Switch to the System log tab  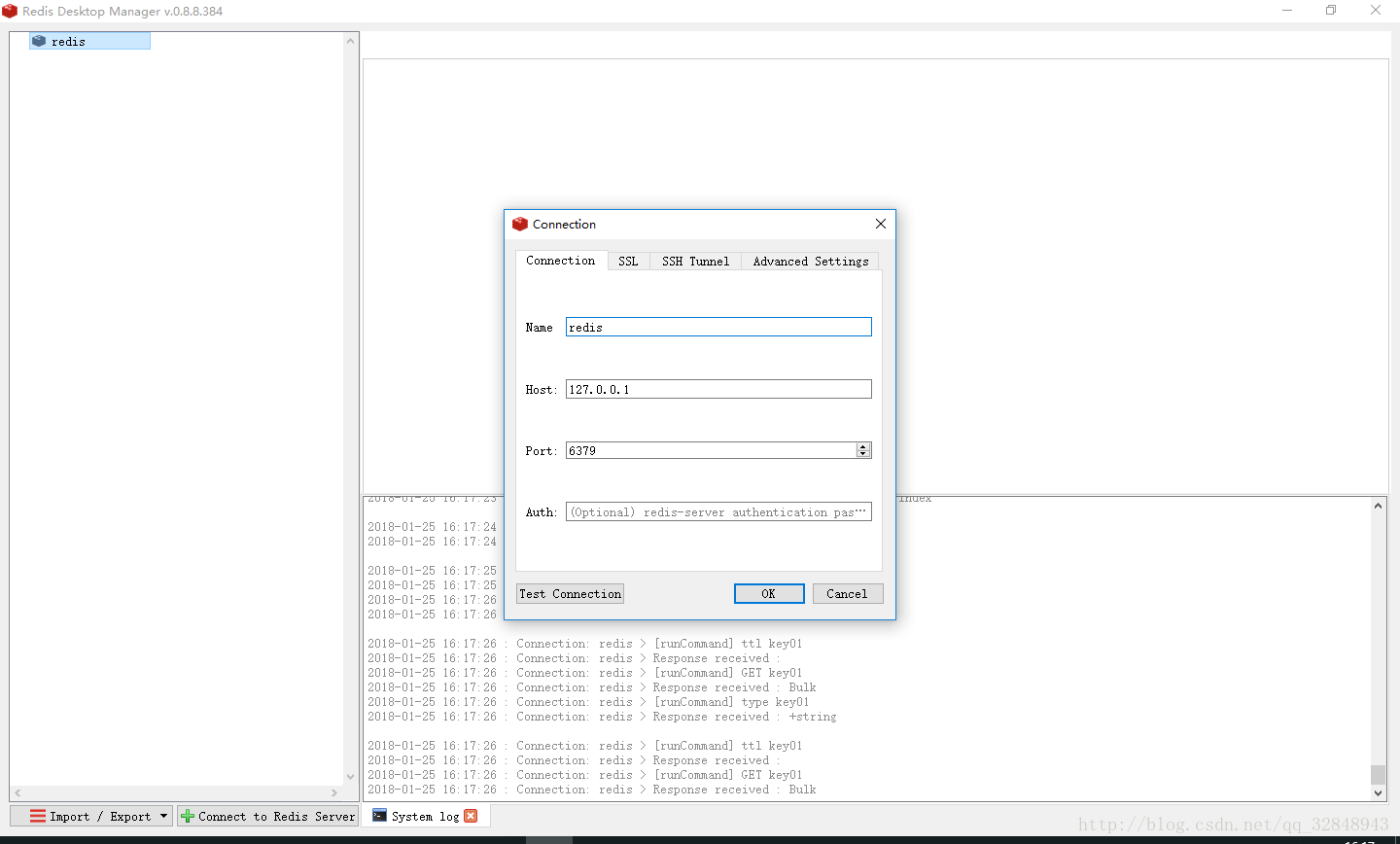425,816
